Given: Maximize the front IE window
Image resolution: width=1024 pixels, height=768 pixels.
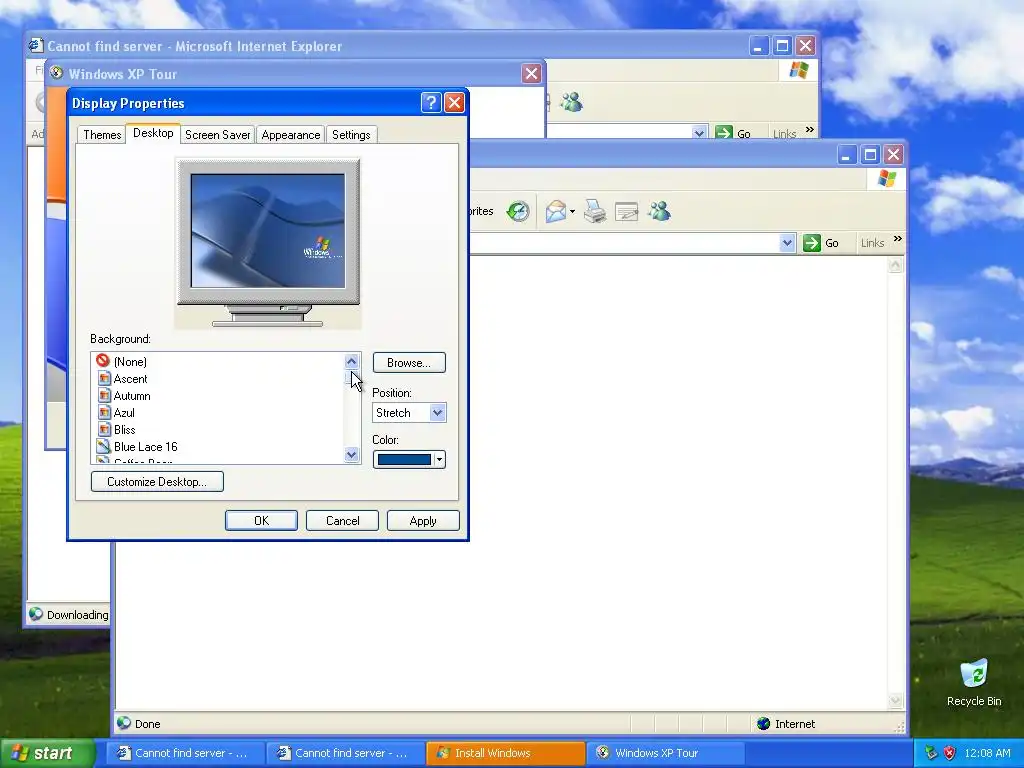Looking at the screenshot, I should (x=870, y=155).
